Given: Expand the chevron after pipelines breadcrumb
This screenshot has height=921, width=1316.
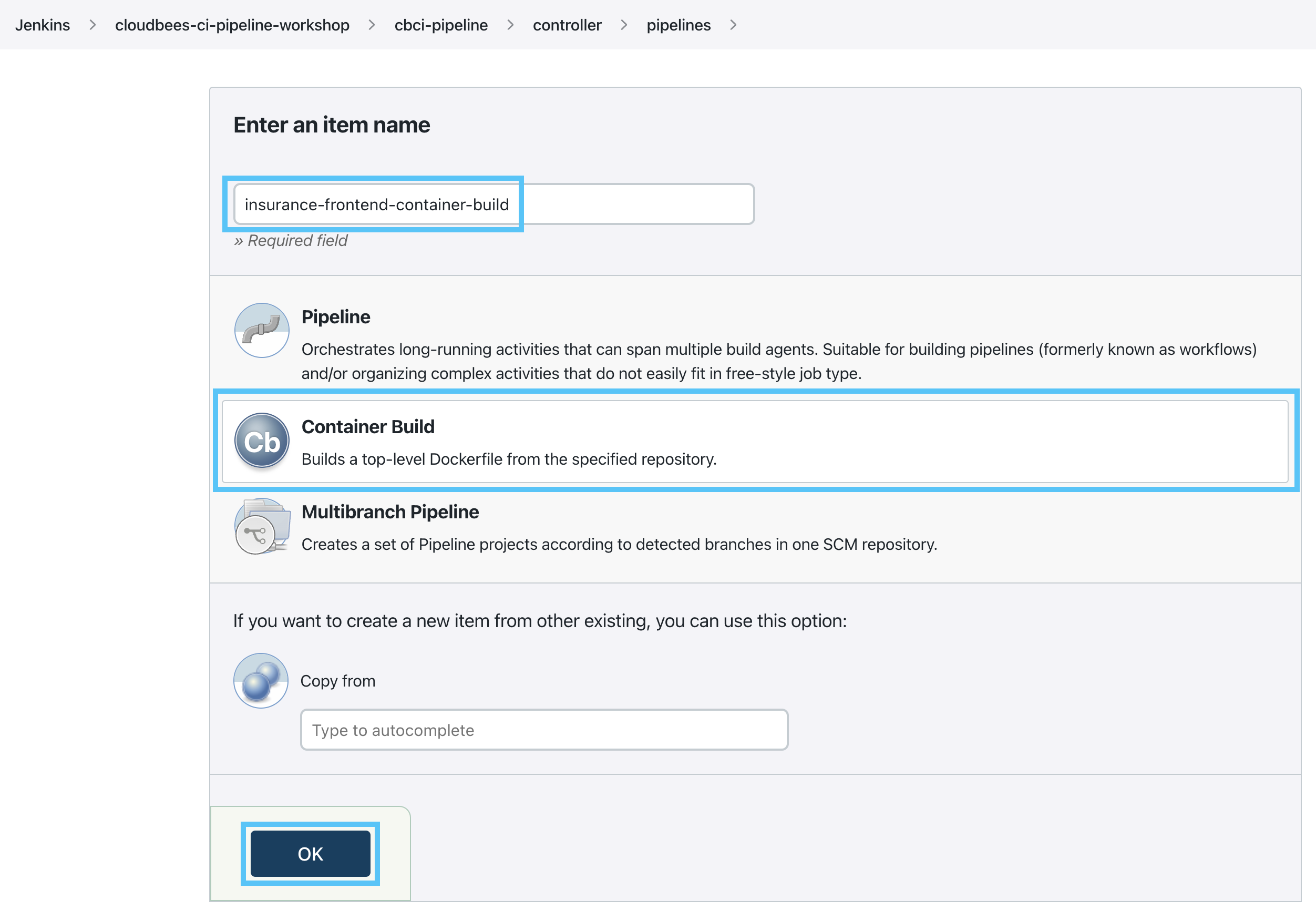Looking at the screenshot, I should point(733,25).
